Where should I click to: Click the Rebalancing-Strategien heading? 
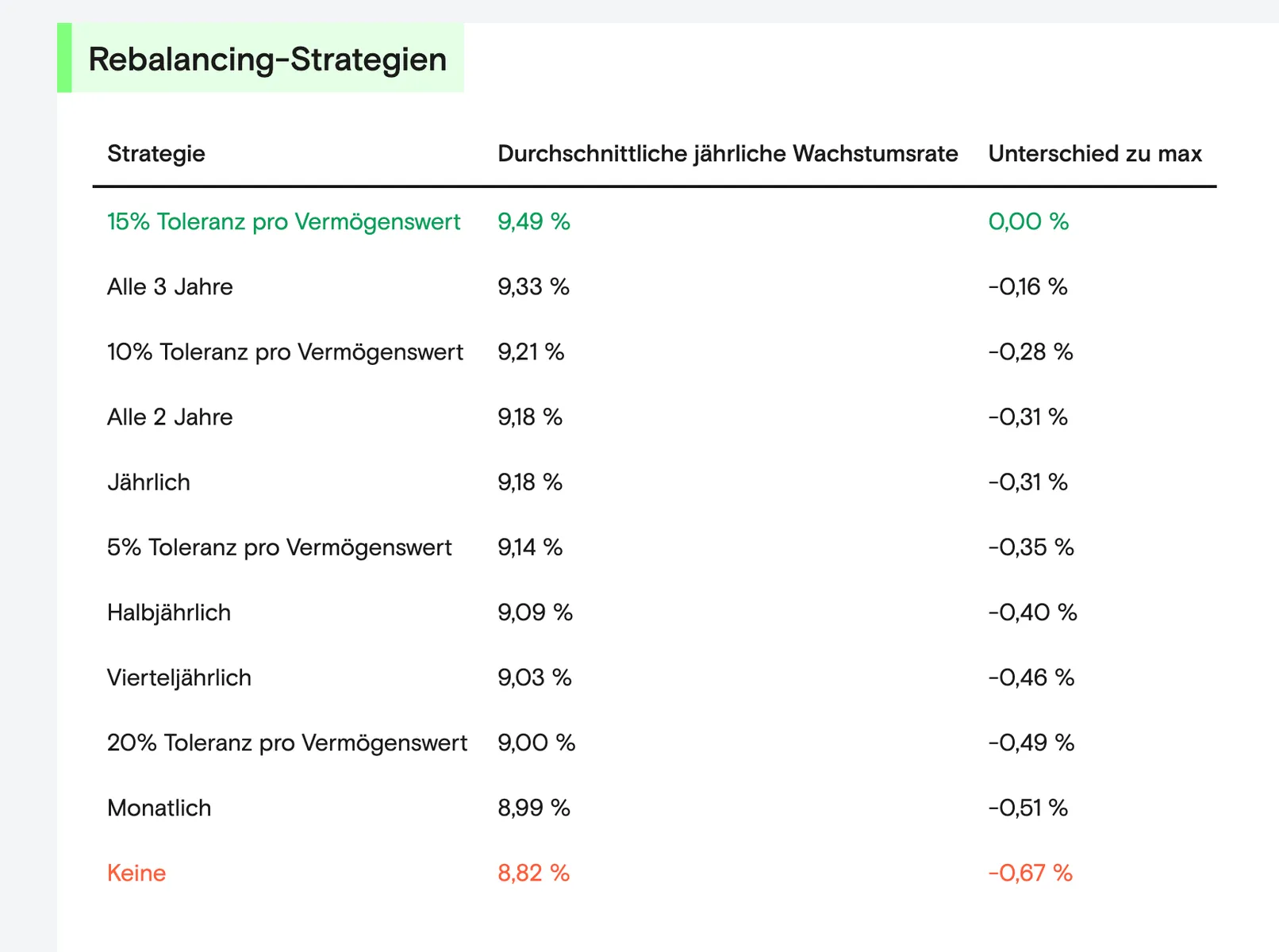click(x=267, y=59)
